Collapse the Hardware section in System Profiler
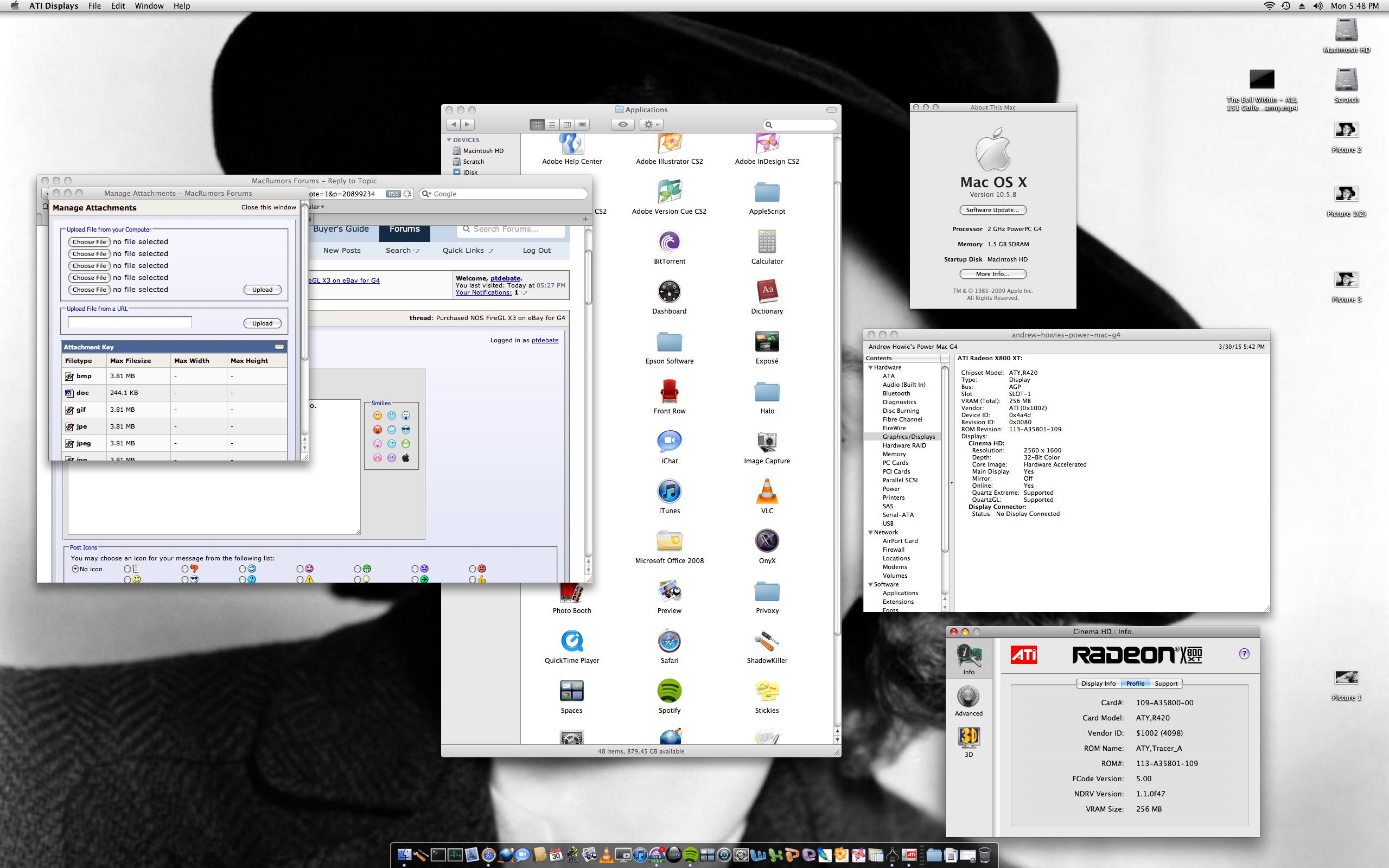The width and height of the screenshot is (1389, 868). [x=871, y=367]
